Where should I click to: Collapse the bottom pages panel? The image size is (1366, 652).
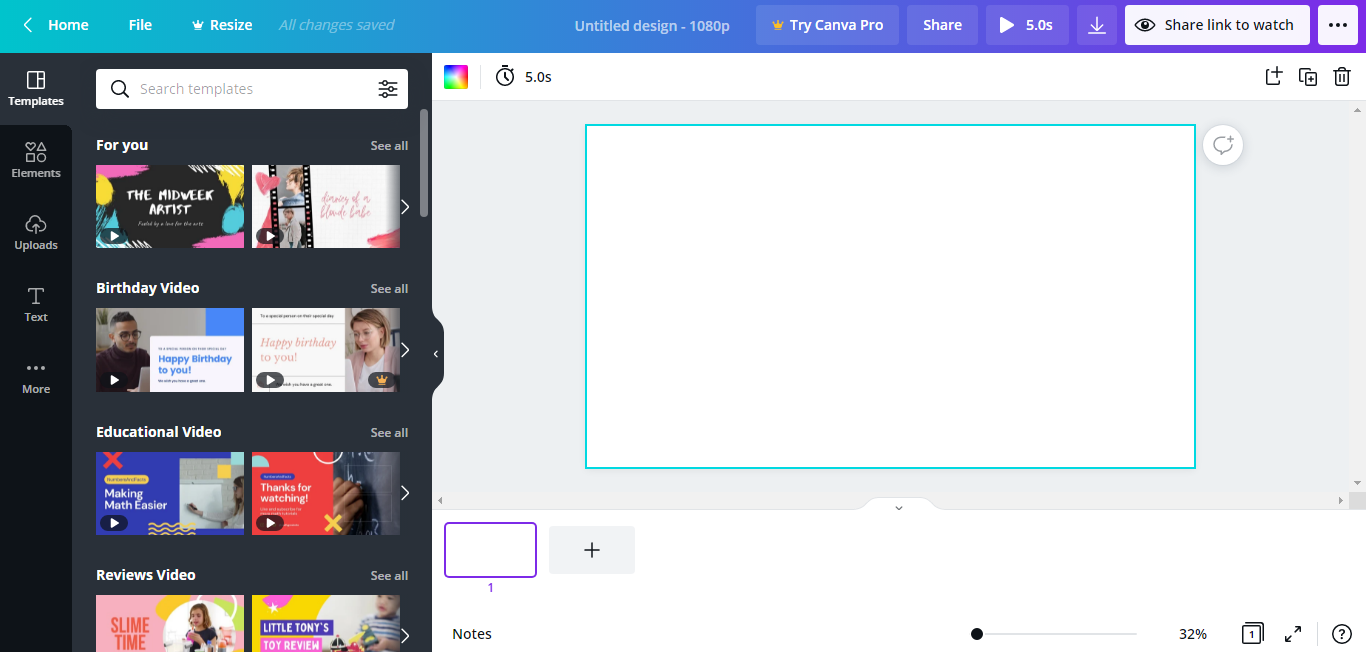897,507
